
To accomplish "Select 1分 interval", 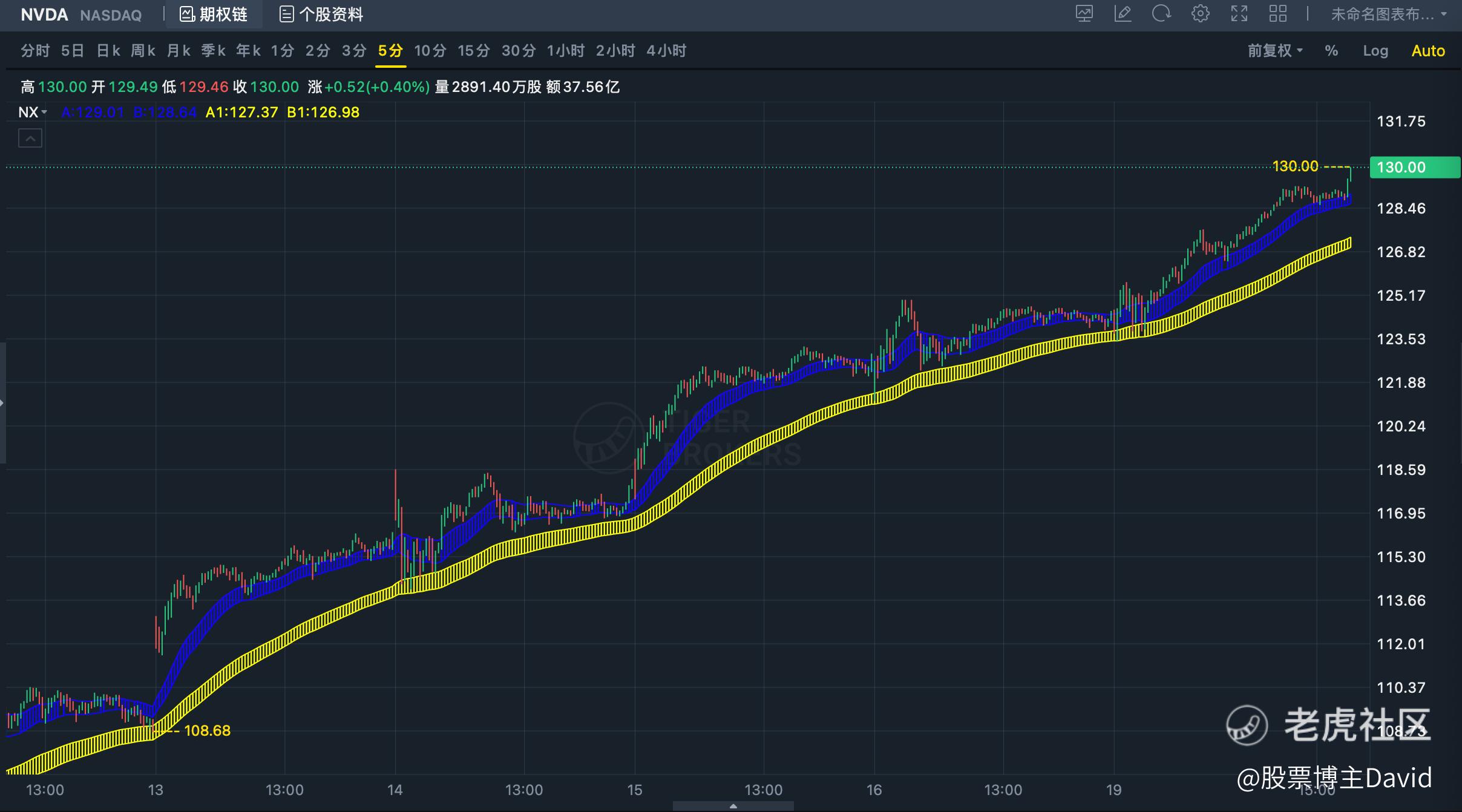I will coord(283,51).
